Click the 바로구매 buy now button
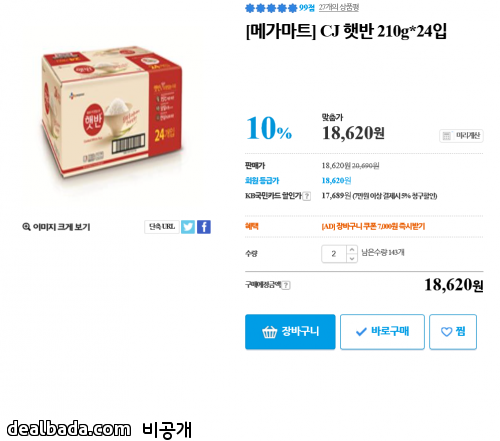This screenshot has height=441, width=500. [x=382, y=332]
